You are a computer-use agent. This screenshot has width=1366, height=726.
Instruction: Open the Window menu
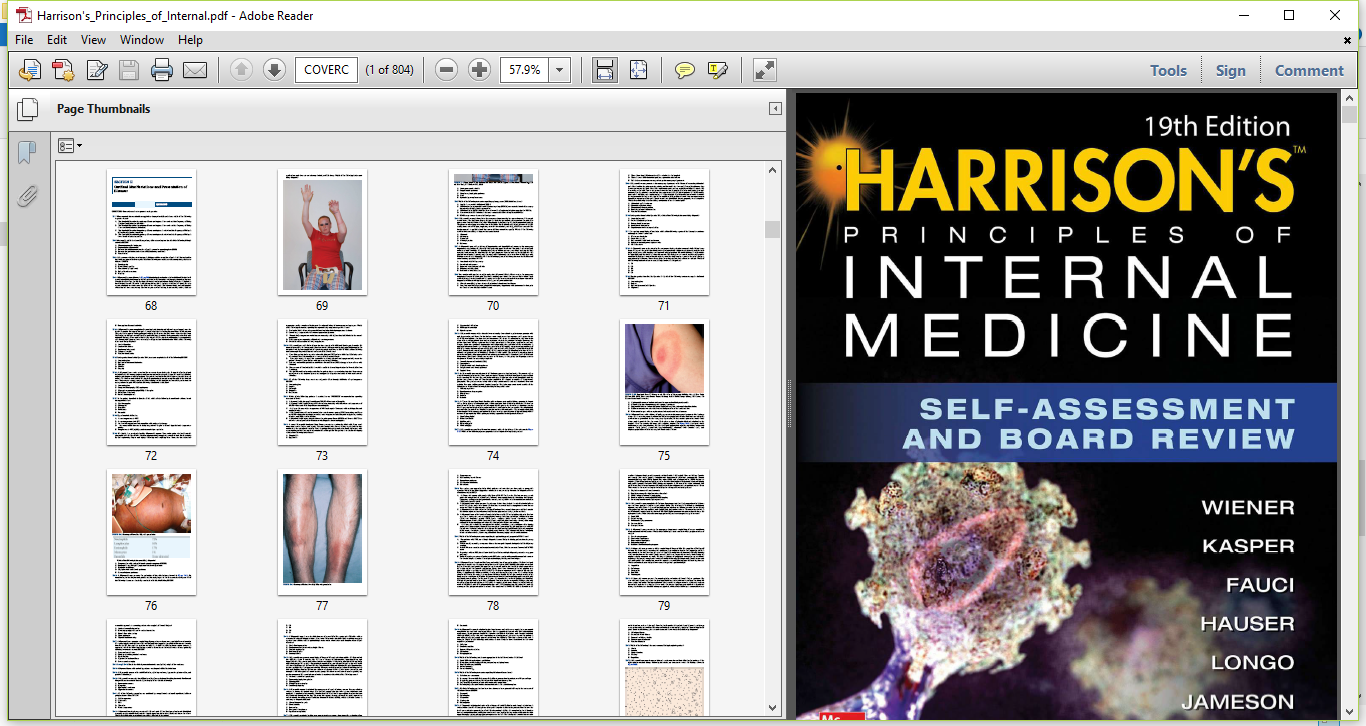point(142,40)
